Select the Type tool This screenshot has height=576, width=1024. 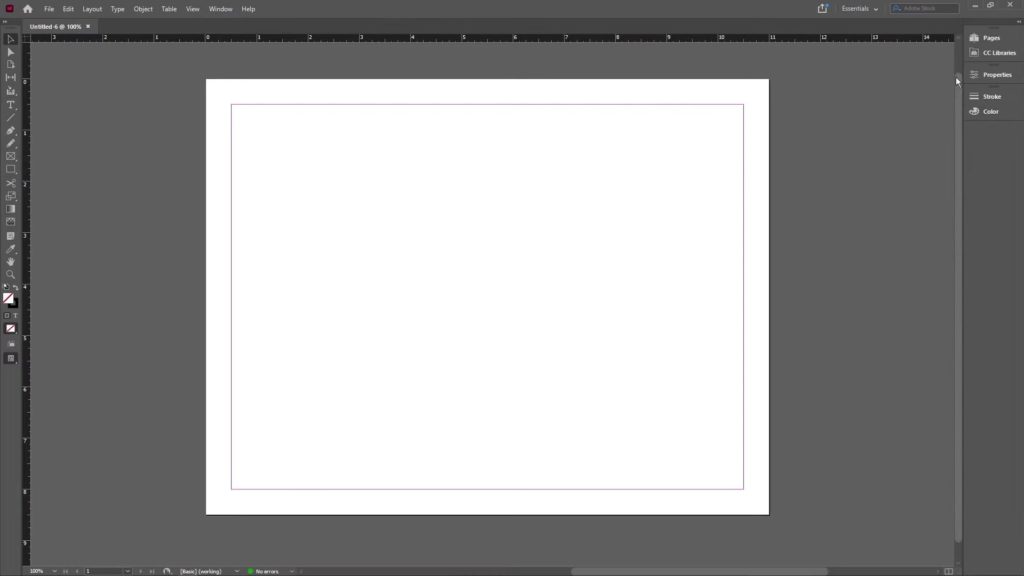tap(11, 103)
